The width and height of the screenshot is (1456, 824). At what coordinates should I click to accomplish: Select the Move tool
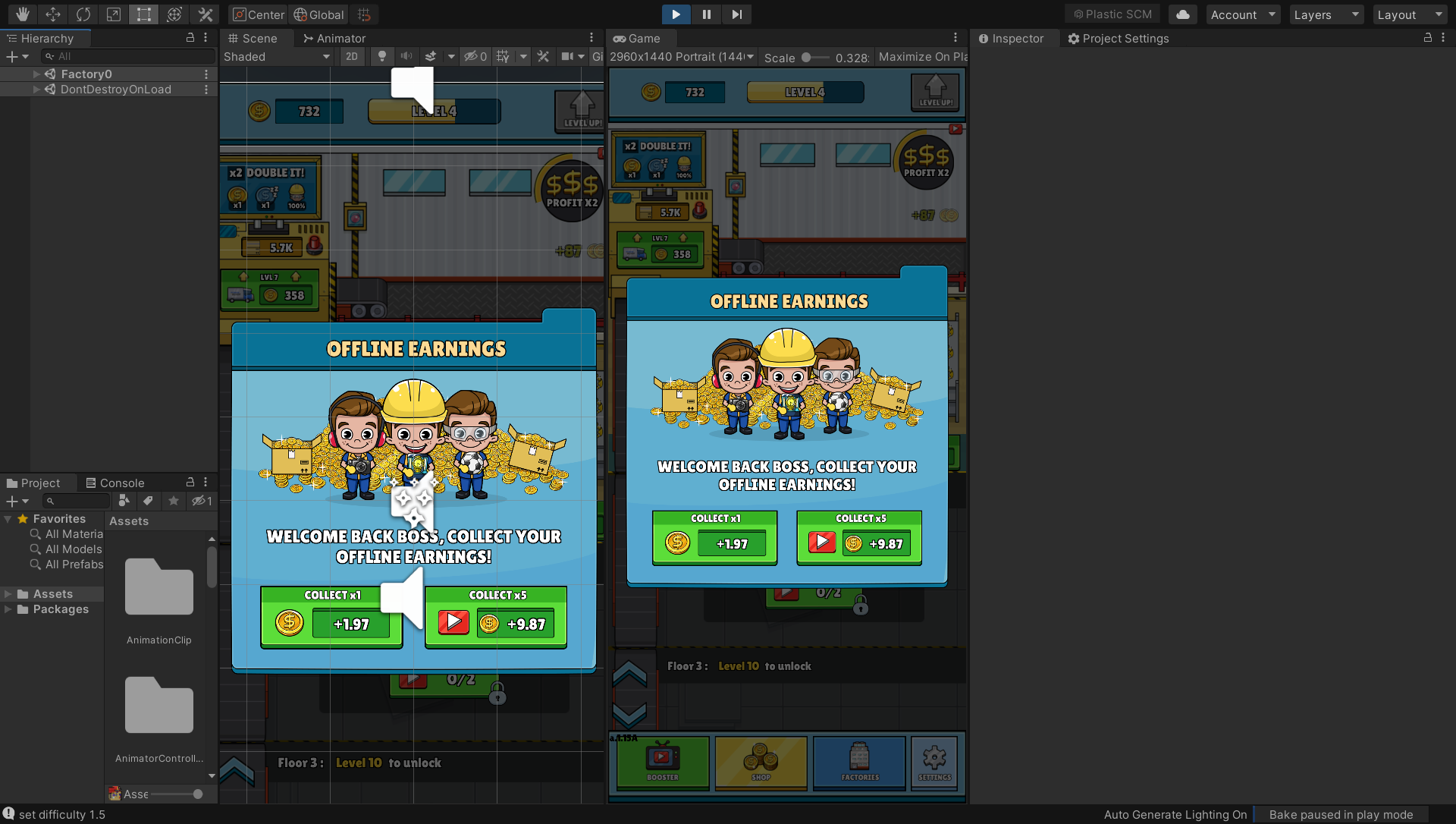click(52, 14)
